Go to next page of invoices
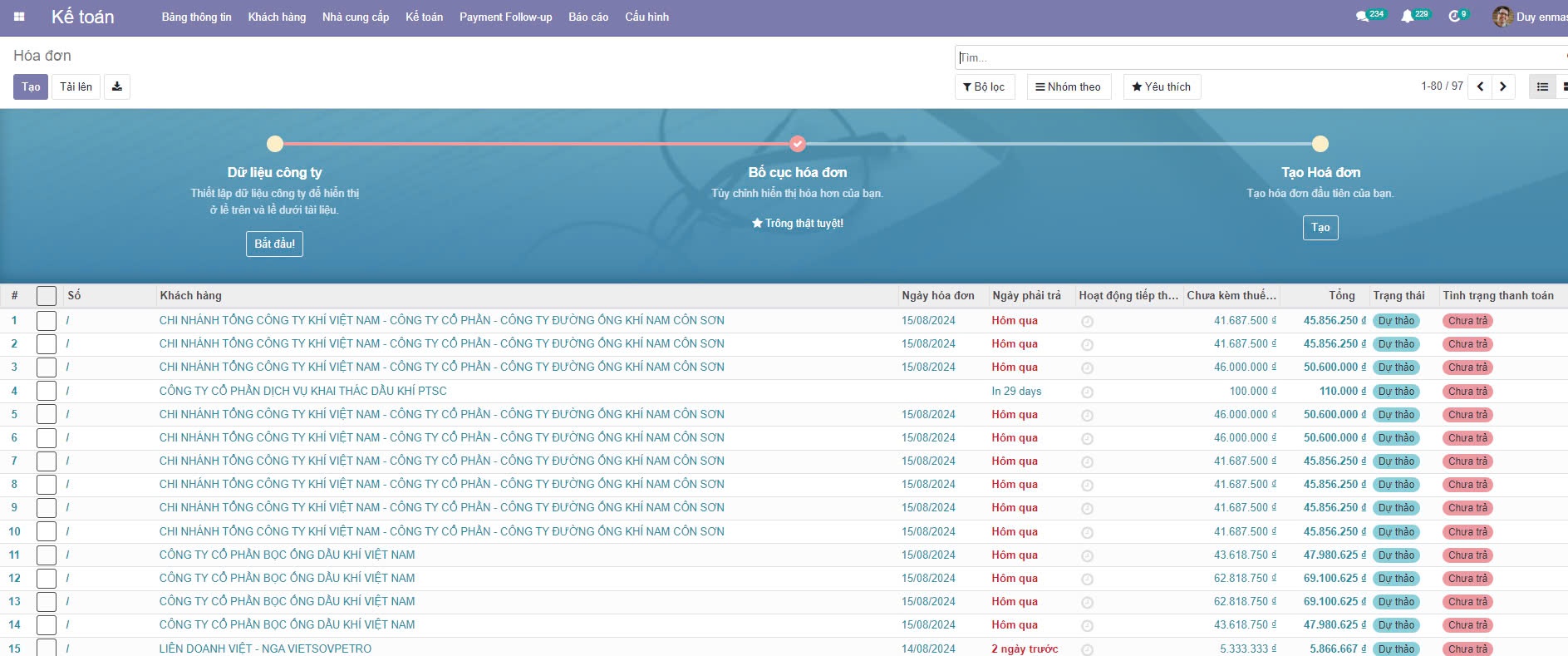This screenshot has width=1568, height=656. coord(1503,86)
